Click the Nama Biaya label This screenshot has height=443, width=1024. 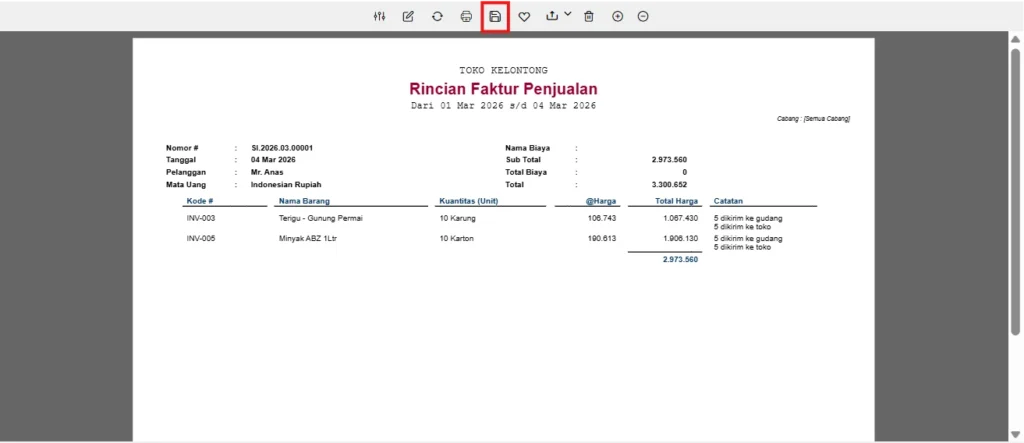tap(527, 148)
